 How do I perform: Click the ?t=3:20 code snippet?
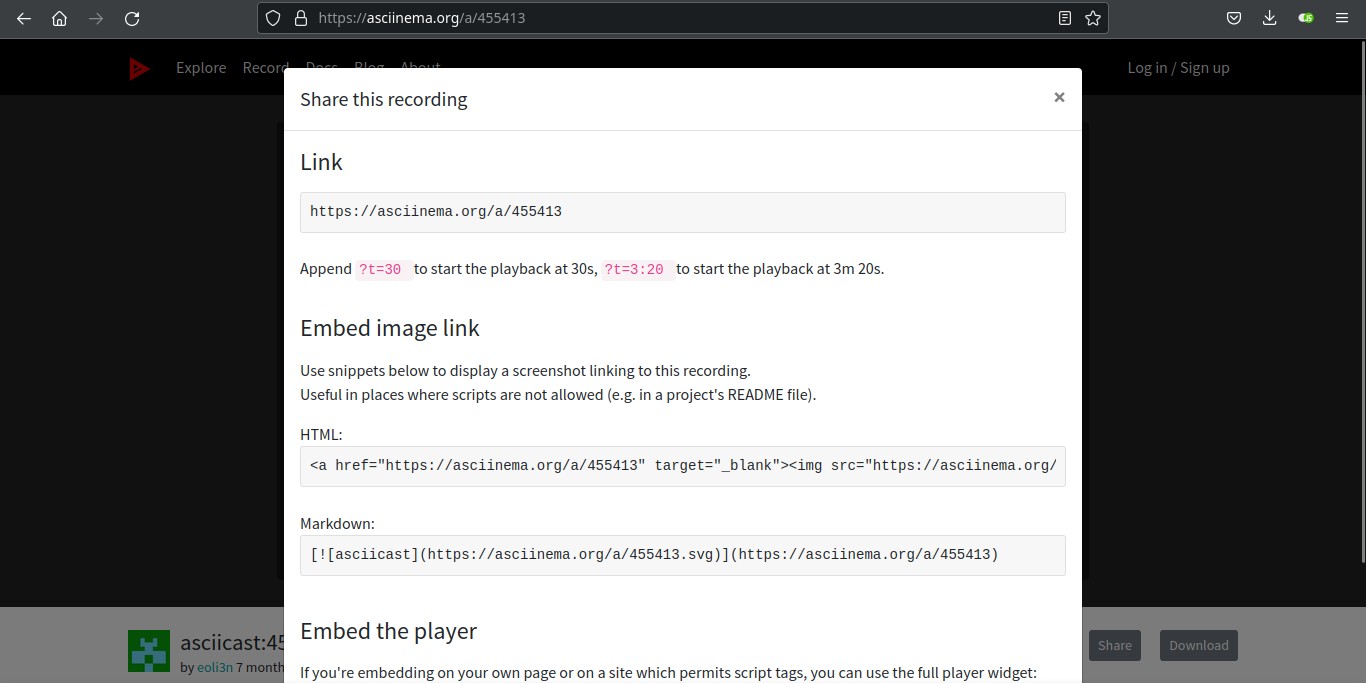tap(638, 269)
